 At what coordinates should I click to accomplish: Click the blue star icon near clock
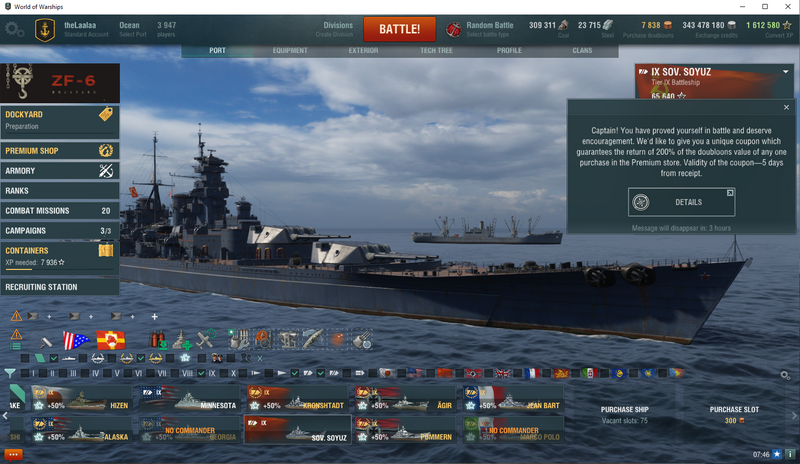[x=777, y=454]
